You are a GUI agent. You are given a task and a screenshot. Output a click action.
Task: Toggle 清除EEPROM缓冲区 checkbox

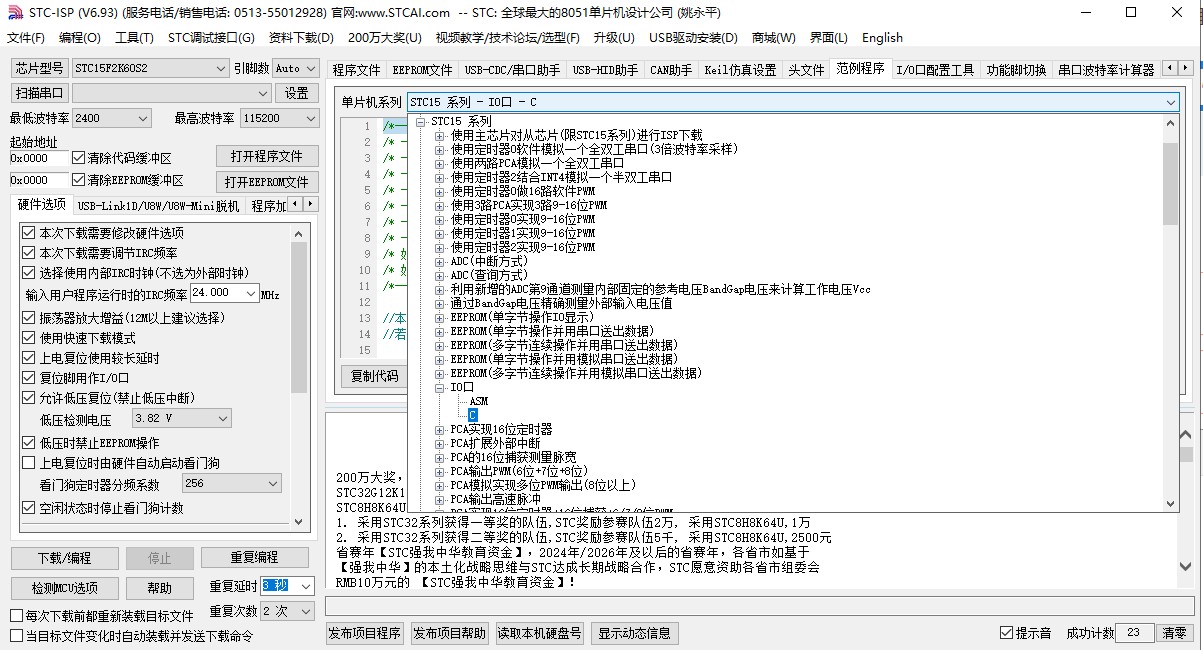click(x=127, y=180)
